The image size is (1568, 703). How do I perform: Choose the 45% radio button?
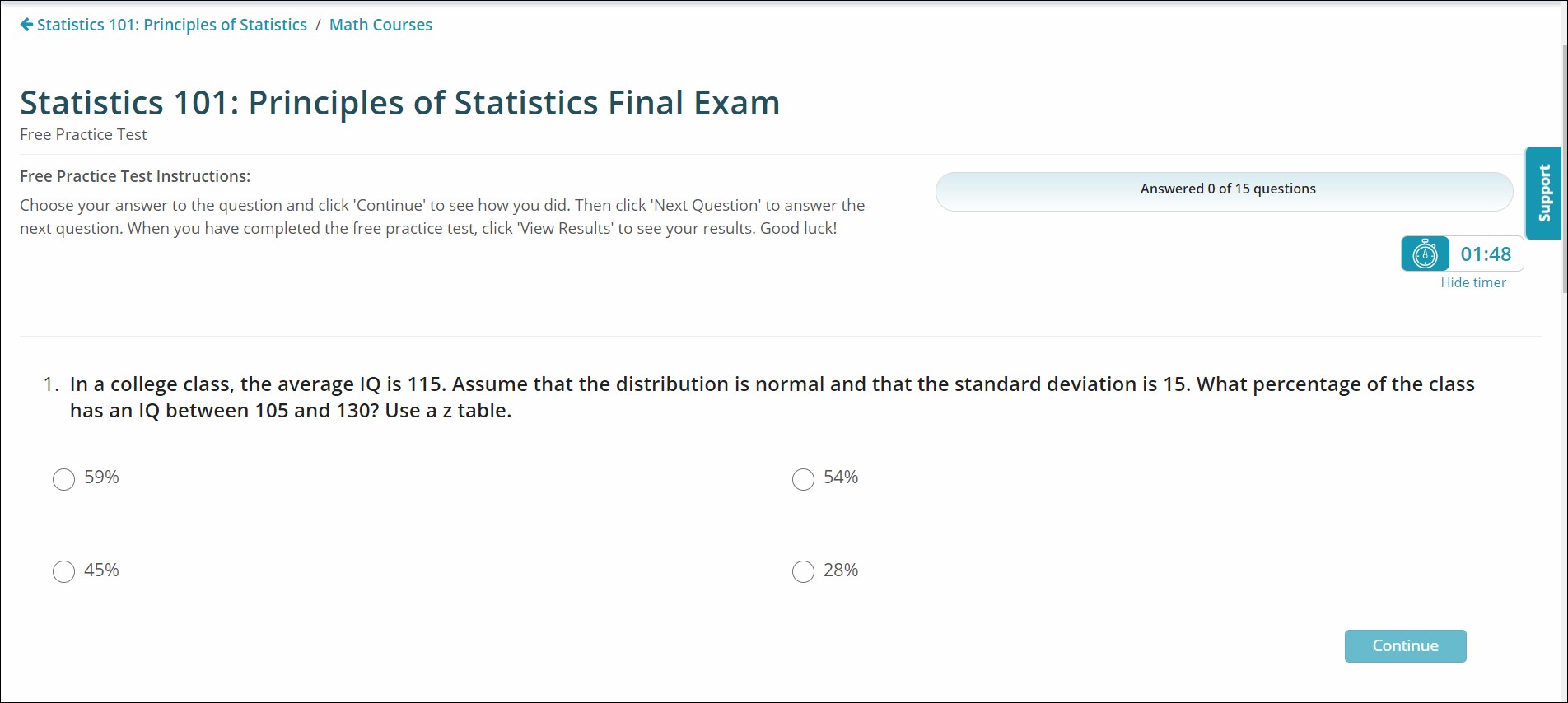63,571
